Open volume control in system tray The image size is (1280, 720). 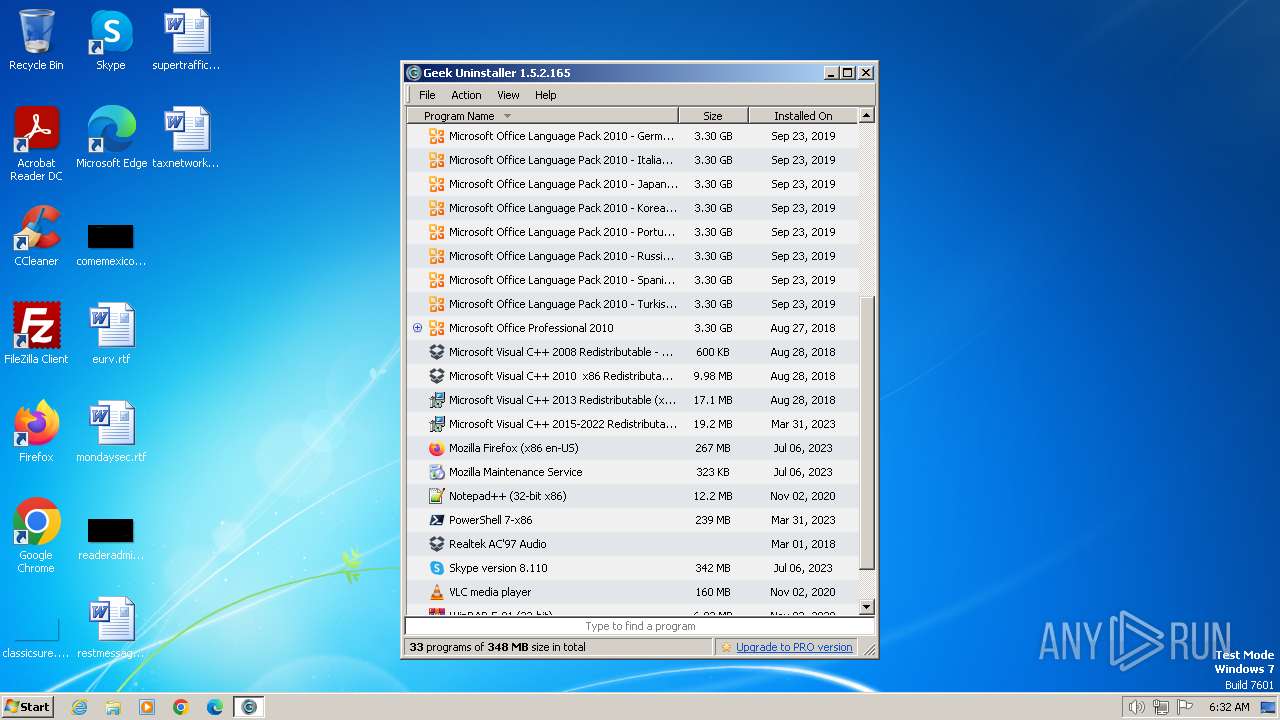coord(1136,707)
